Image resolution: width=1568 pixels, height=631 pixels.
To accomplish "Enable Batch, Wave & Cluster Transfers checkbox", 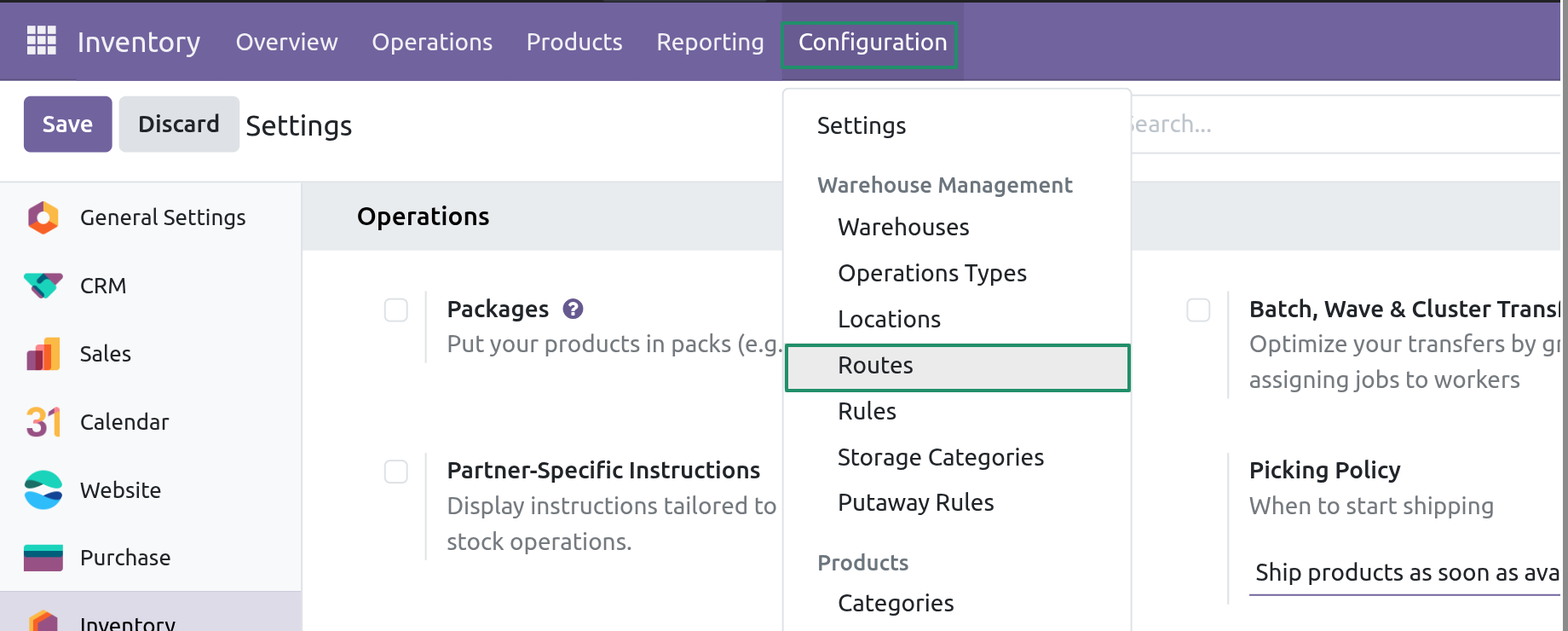I will point(1198,310).
